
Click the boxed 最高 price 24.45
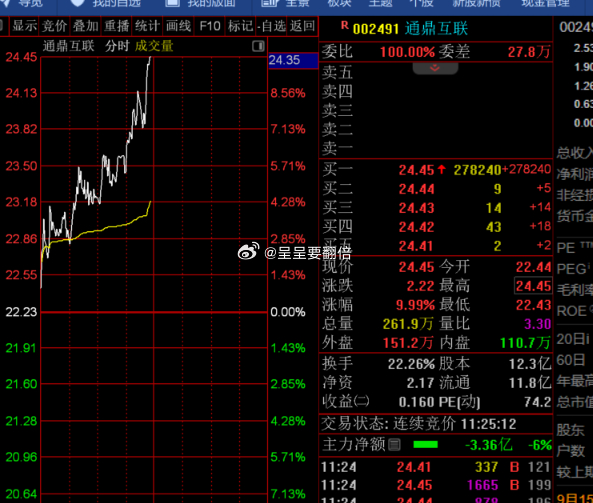point(533,286)
